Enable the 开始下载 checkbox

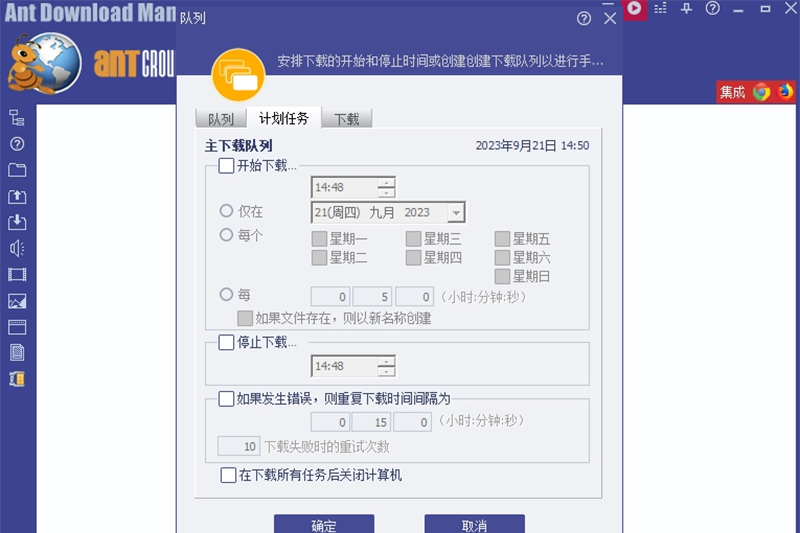click(226, 166)
